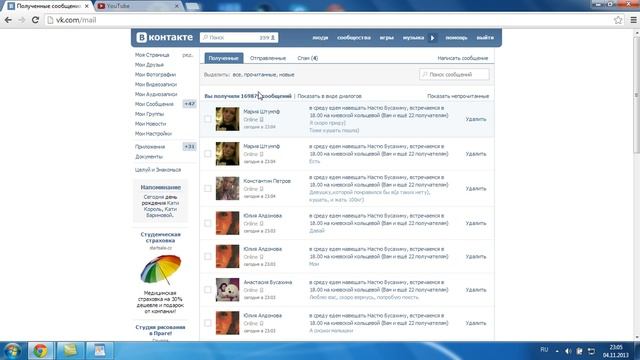Click Константин Петров avatar thumbnail
The image size is (640, 360).
[x=227, y=188]
